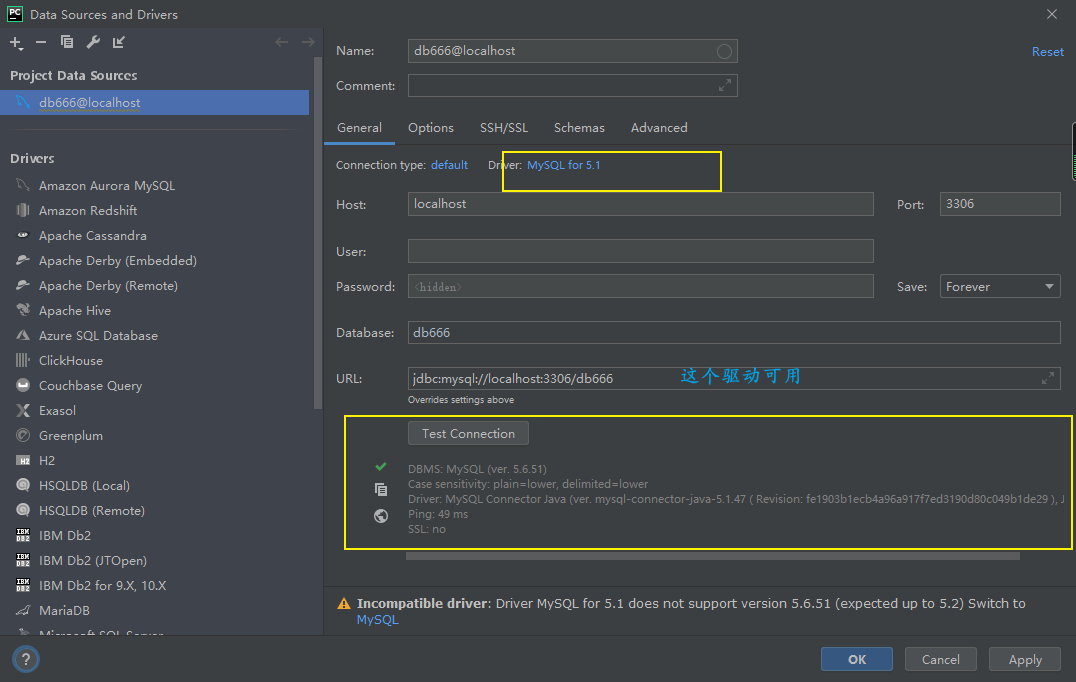Image resolution: width=1076 pixels, height=682 pixels.
Task: Open the SSH/SSL tab
Action: point(504,128)
